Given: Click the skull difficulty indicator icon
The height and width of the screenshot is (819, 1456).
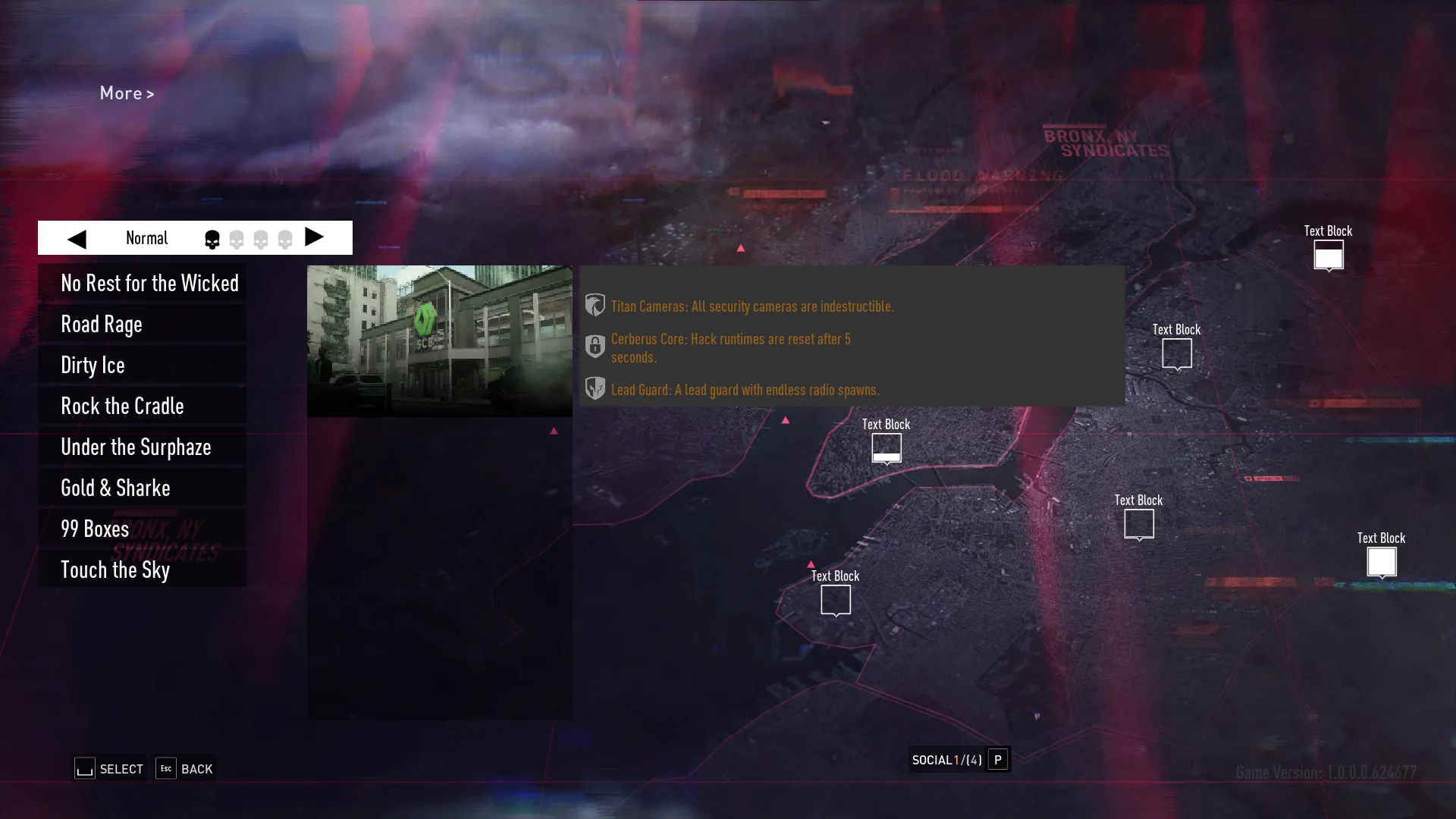Looking at the screenshot, I should pyautogui.click(x=211, y=239).
